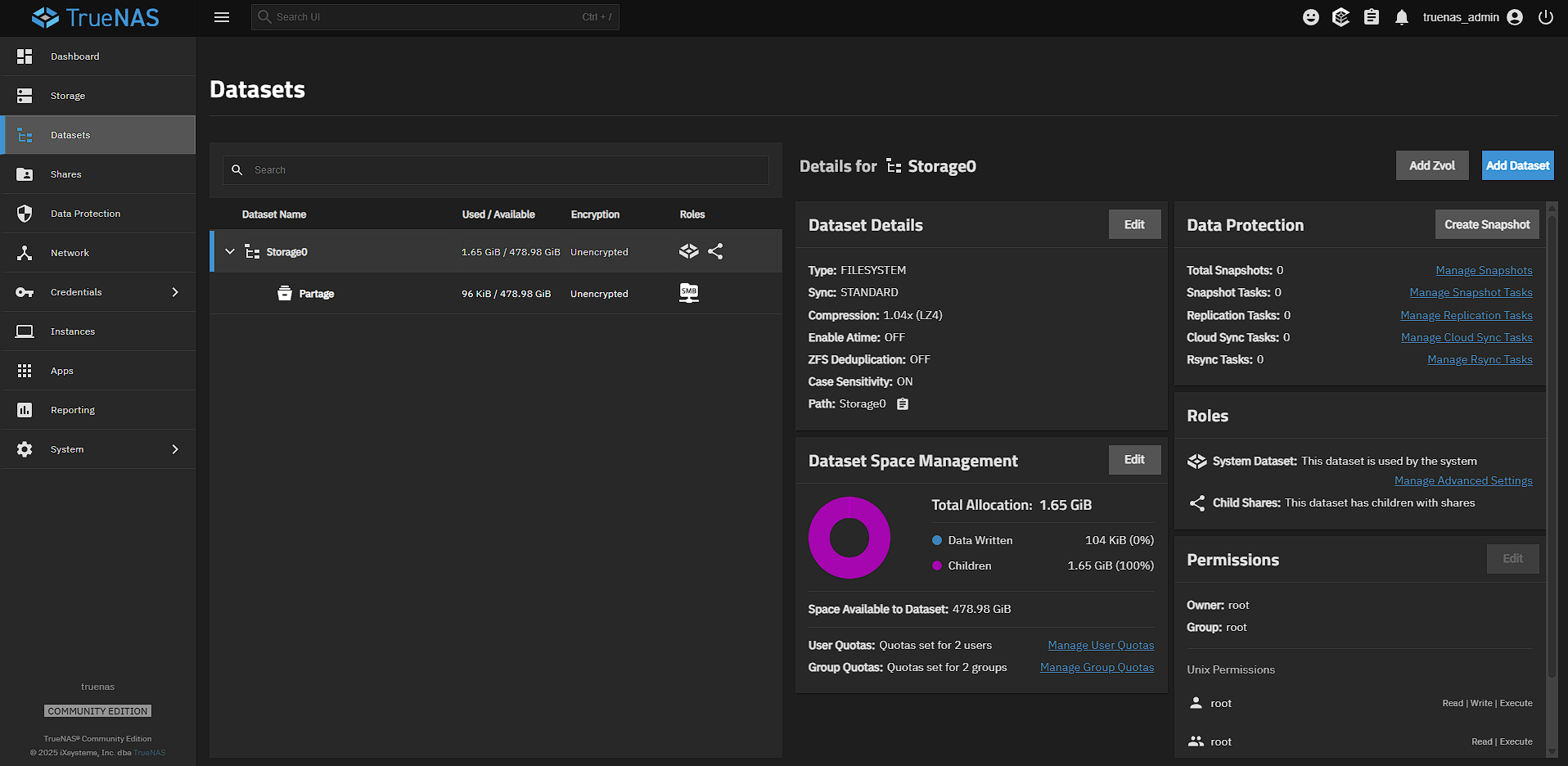Click the power button icon

click(1546, 17)
